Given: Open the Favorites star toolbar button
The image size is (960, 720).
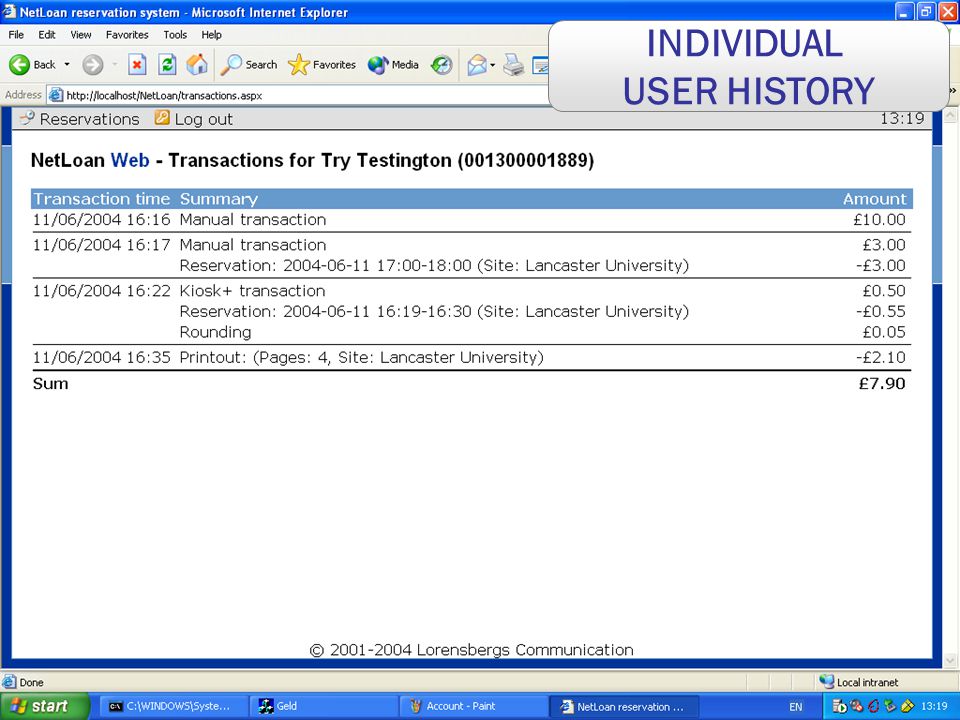Looking at the screenshot, I should 322,64.
